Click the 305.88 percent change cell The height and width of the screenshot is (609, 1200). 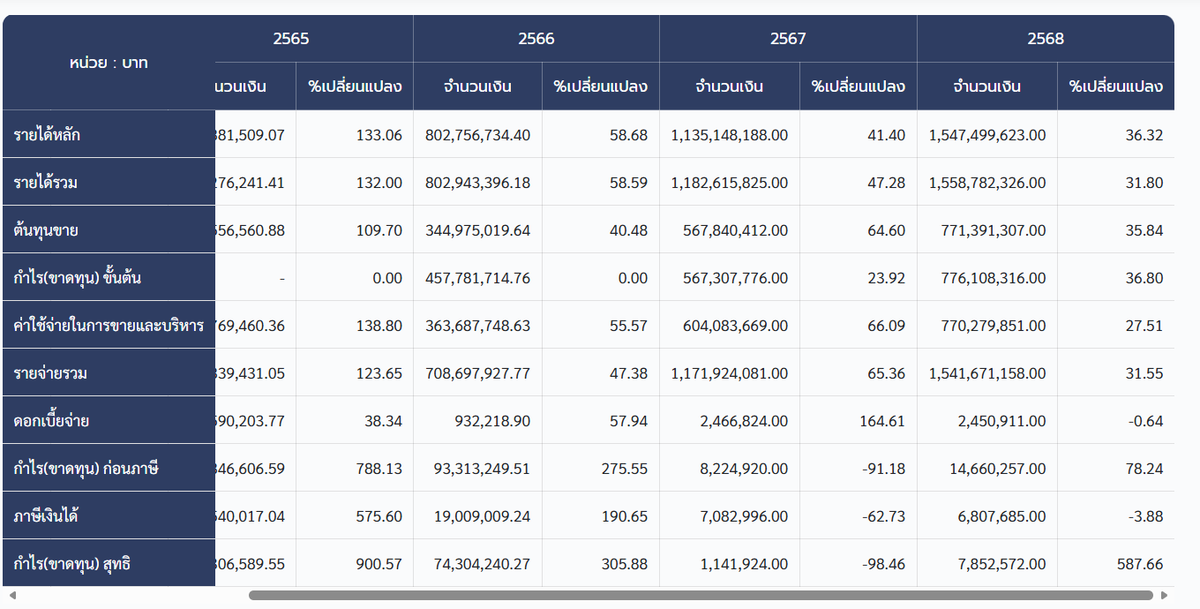pyautogui.click(x=601, y=564)
